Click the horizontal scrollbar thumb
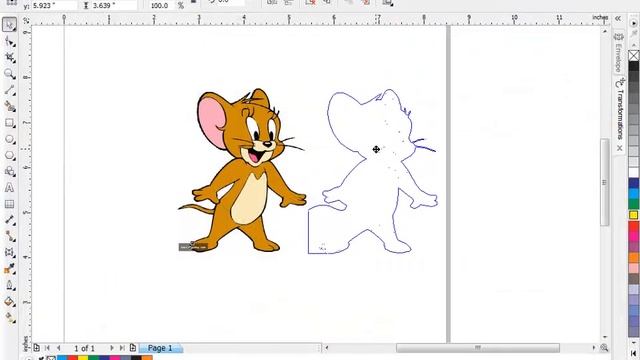 [478, 348]
